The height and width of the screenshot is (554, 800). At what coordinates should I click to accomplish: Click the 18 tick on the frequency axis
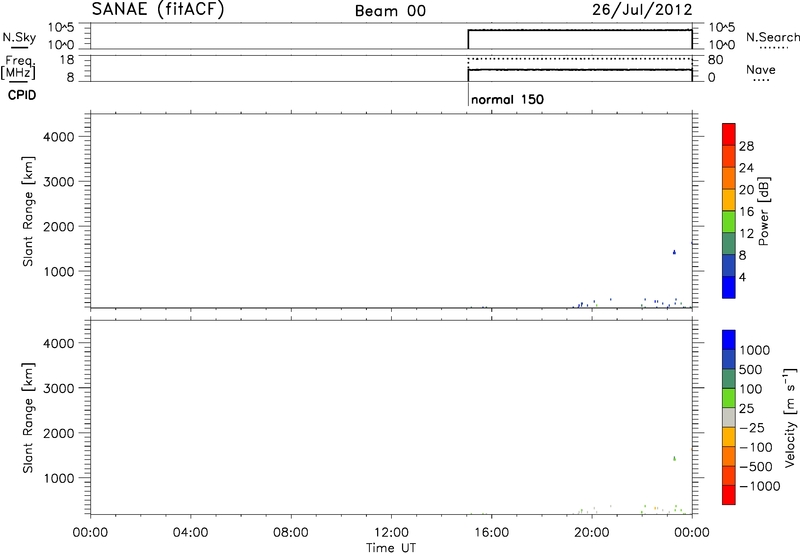coord(67,60)
